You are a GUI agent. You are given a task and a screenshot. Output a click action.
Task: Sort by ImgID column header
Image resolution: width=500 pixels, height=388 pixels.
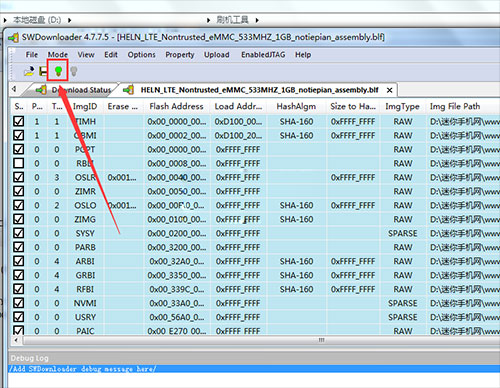click(x=85, y=106)
